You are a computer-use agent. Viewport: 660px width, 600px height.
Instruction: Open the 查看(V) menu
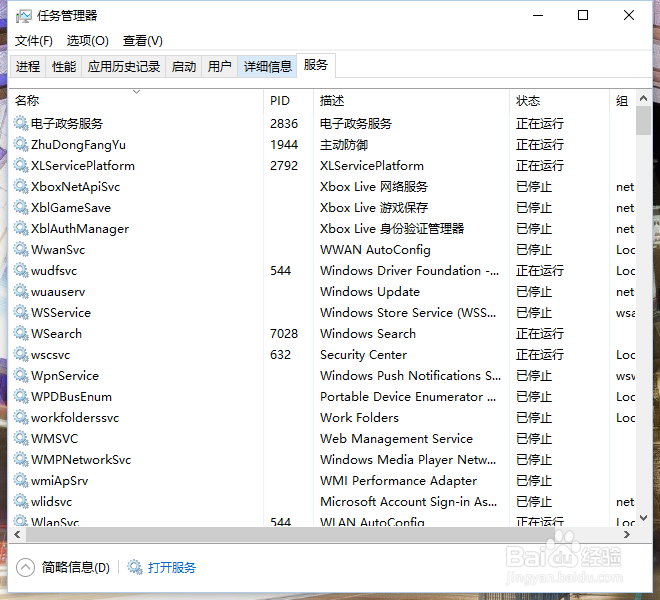143,41
